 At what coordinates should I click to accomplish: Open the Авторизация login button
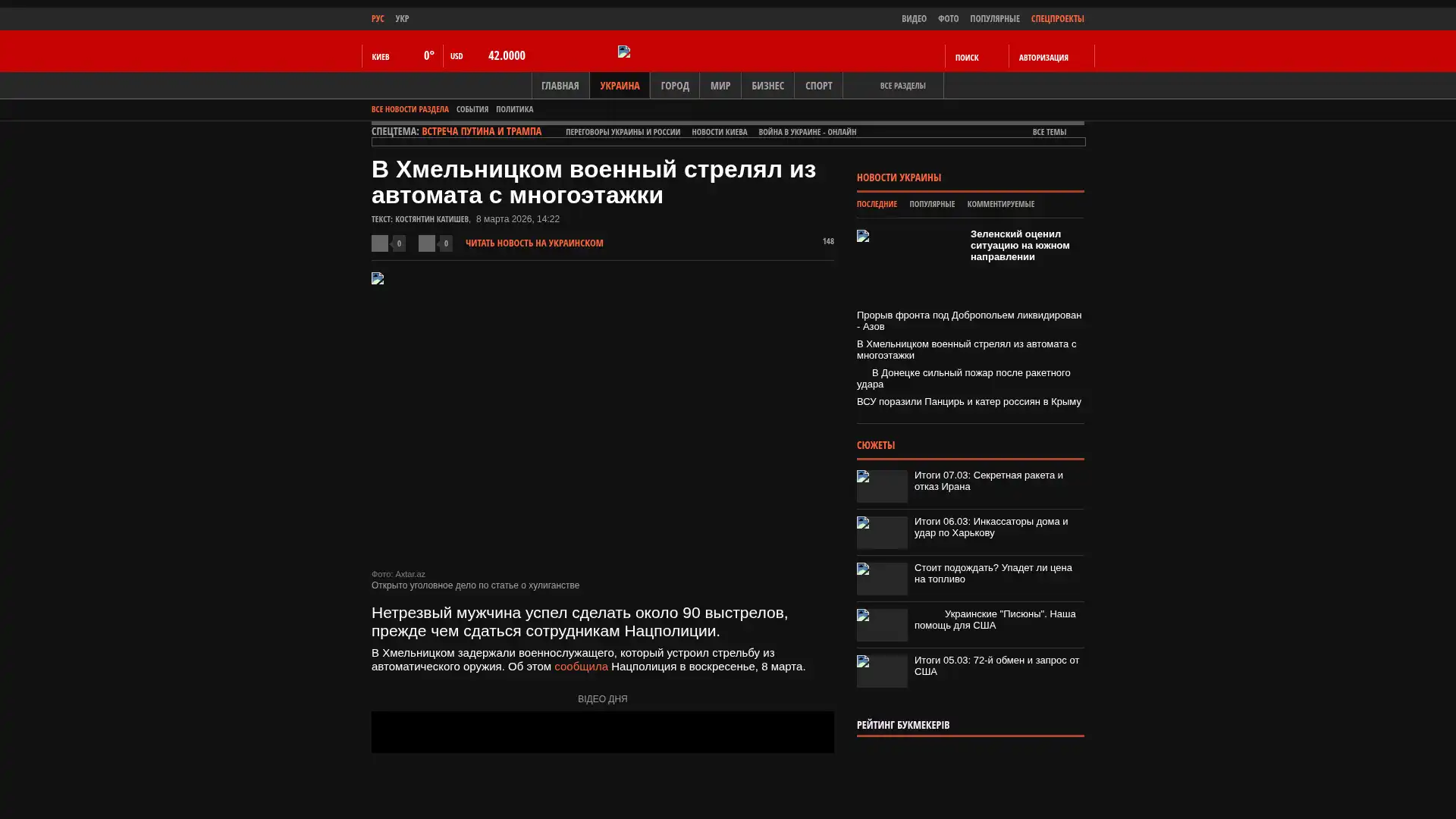[x=1043, y=57]
